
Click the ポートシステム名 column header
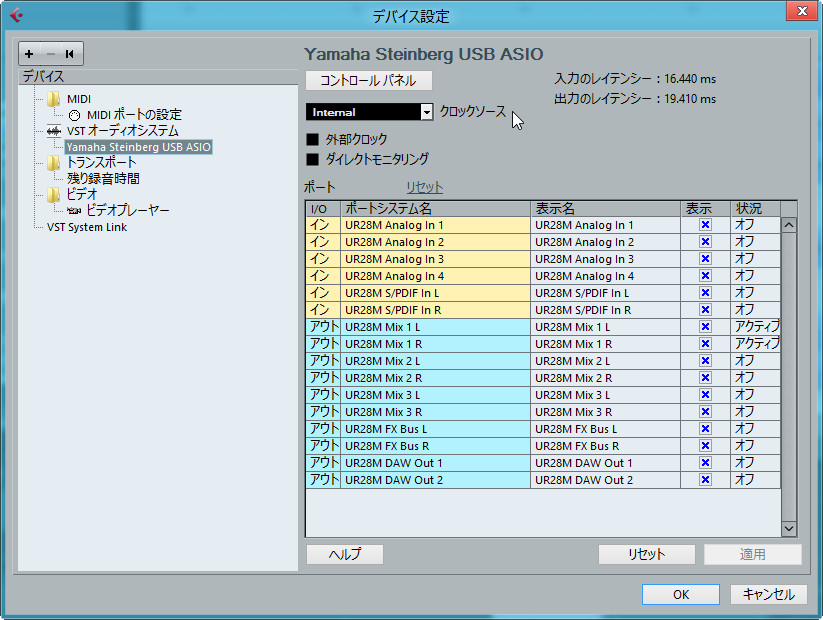coord(436,208)
